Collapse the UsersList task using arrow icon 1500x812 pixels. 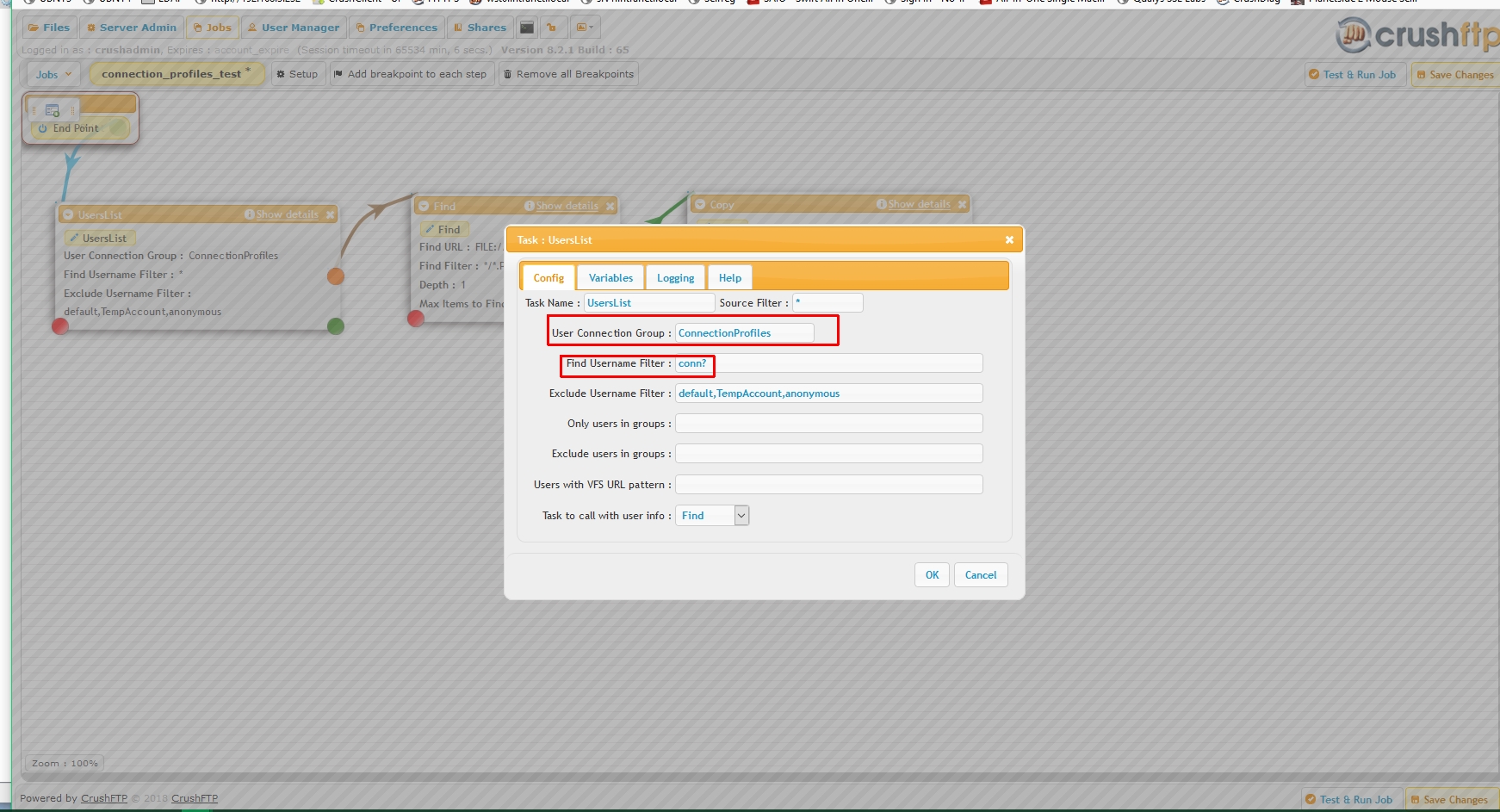pyautogui.click(x=68, y=215)
